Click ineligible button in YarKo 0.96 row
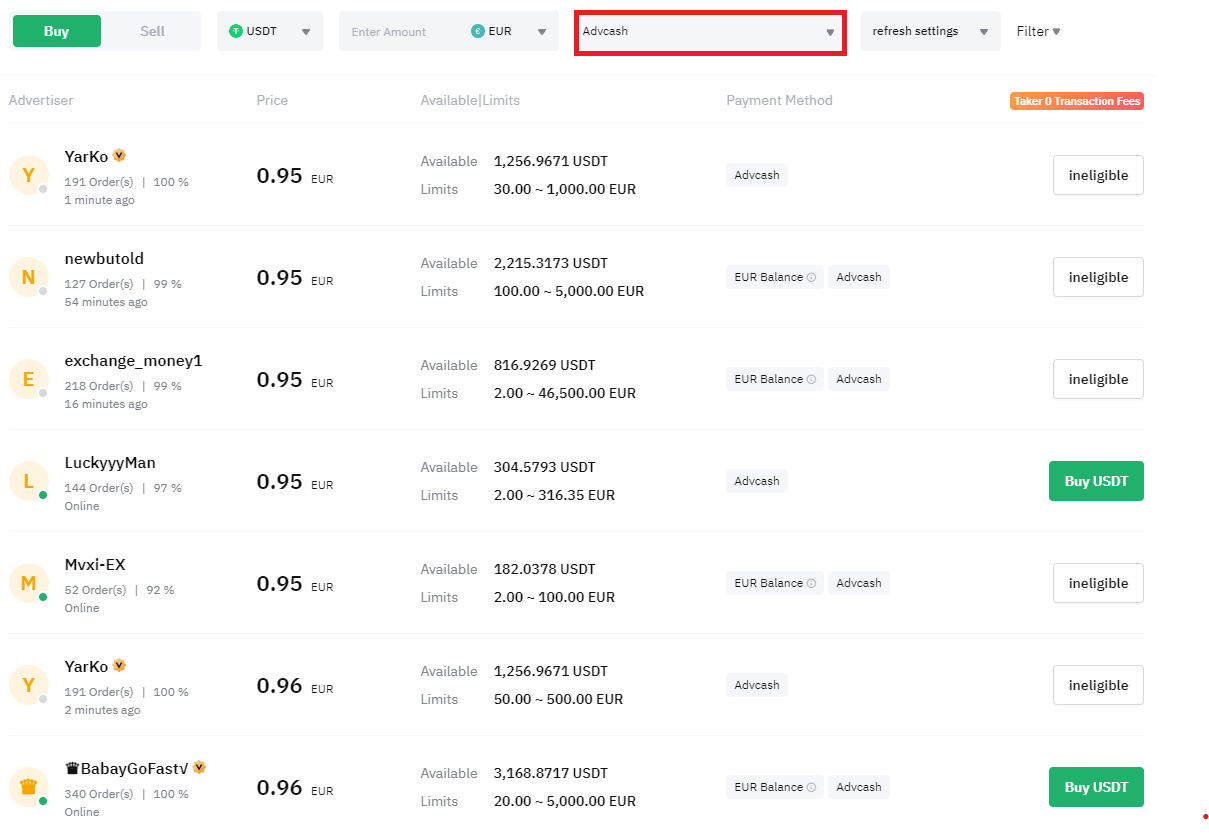1209x836 pixels. point(1098,685)
